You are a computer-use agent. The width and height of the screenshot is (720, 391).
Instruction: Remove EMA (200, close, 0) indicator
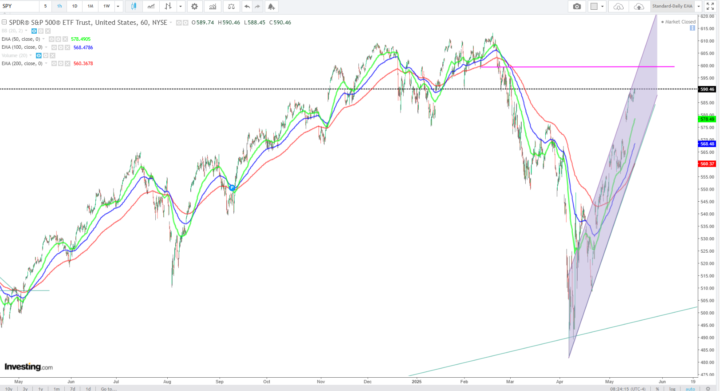point(67,63)
